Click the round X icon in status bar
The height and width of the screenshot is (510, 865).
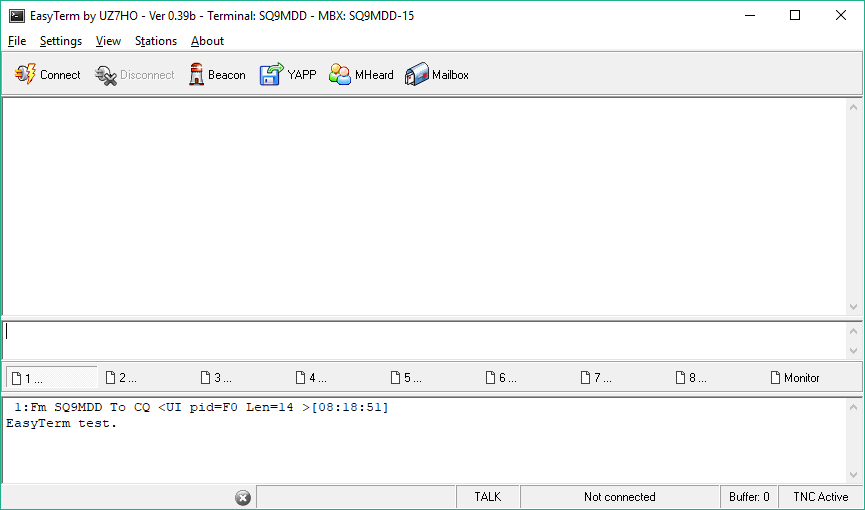point(242,498)
